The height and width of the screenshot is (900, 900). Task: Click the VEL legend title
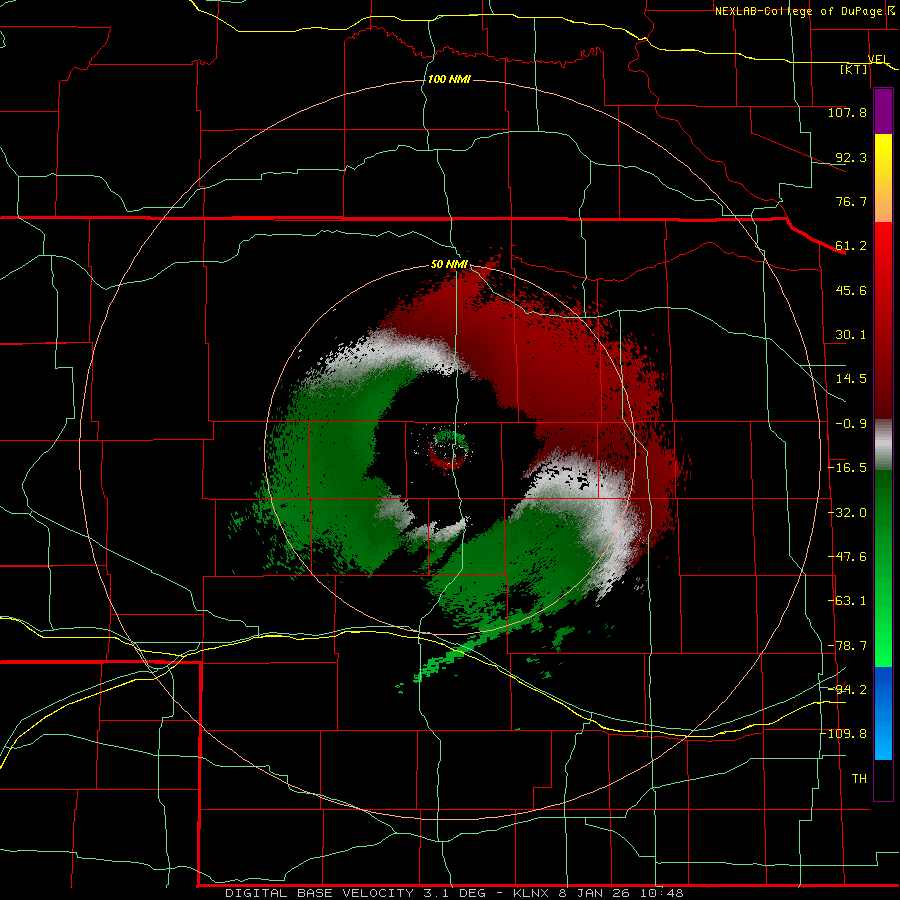click(878, 59)
